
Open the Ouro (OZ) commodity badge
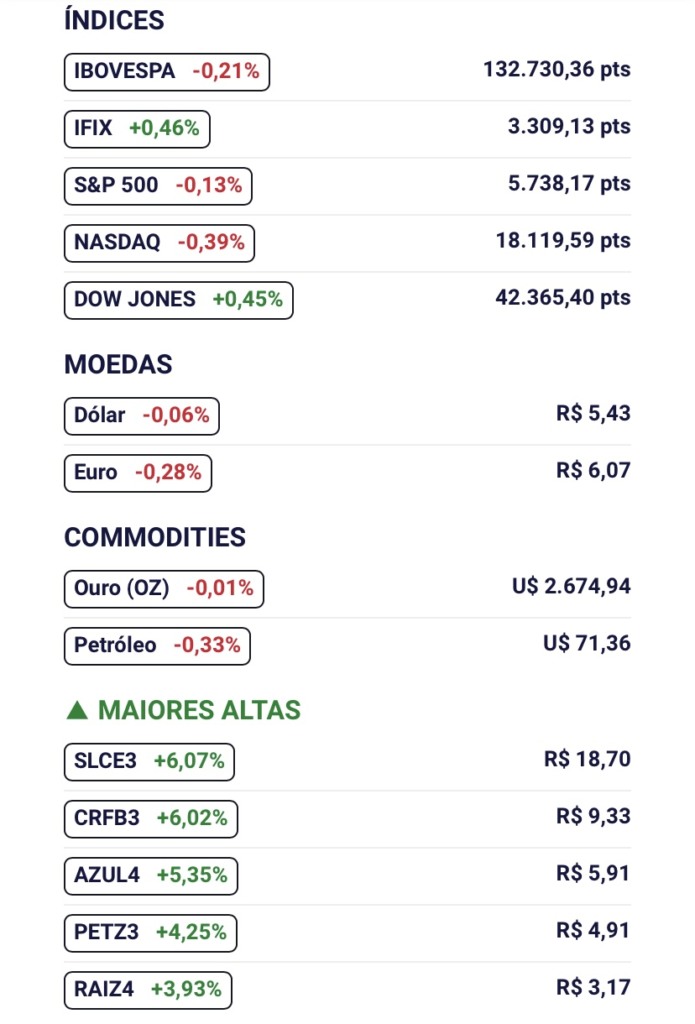[x=164, y=589]
